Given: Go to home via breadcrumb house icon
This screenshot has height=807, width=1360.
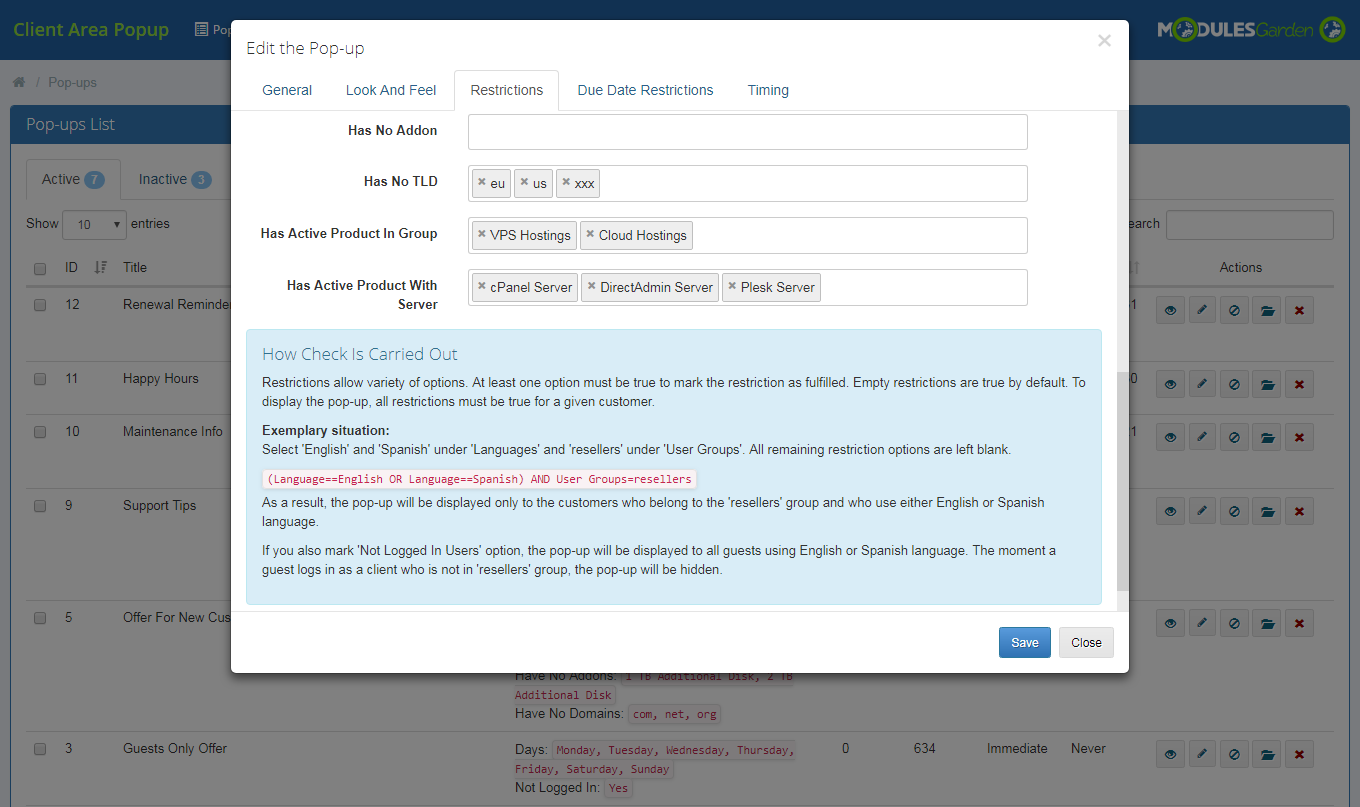Looking at the screenshot, I should coord(19,82).
